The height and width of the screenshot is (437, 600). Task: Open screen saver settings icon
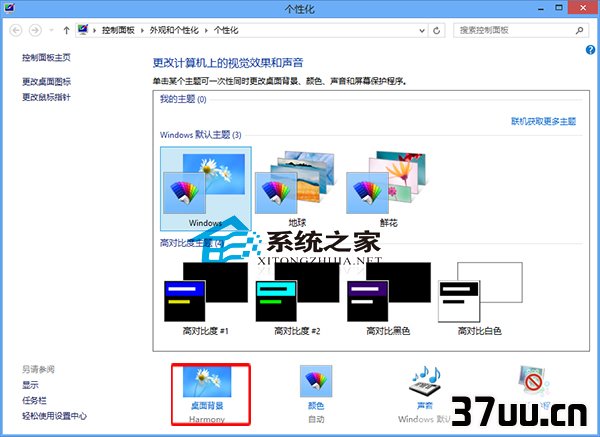[x=534, y=382]
